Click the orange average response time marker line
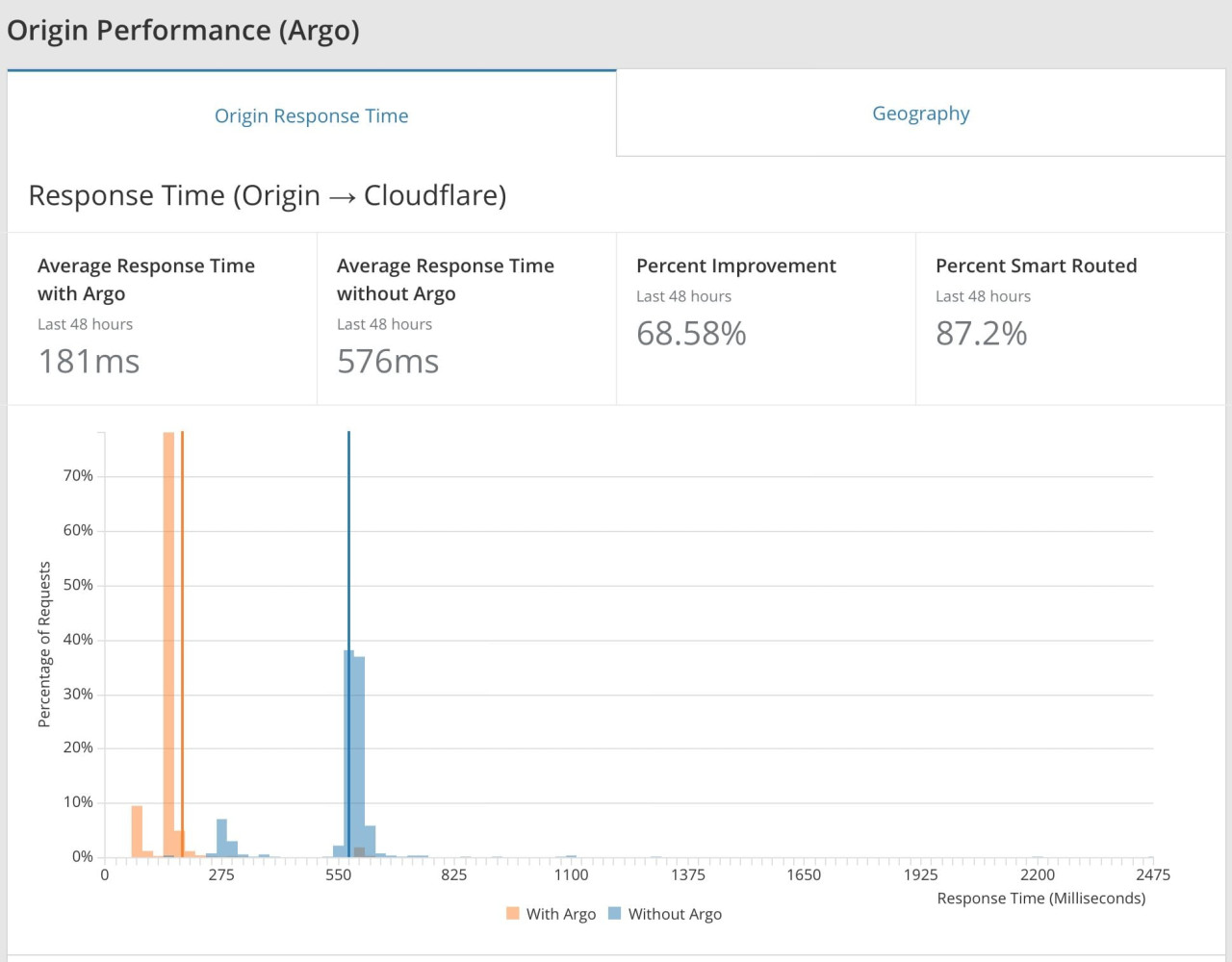This screenshot has width=1232, height=962. 182,644
